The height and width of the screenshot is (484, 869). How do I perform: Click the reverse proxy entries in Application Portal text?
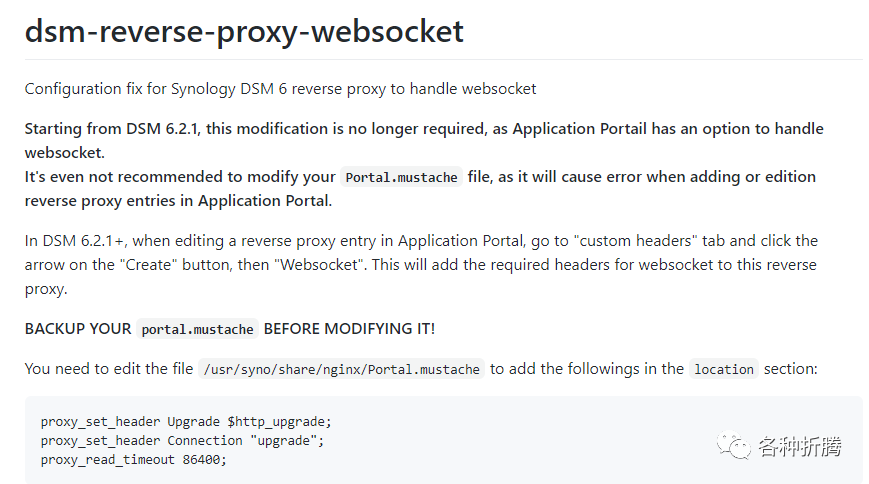click(178, 201)
